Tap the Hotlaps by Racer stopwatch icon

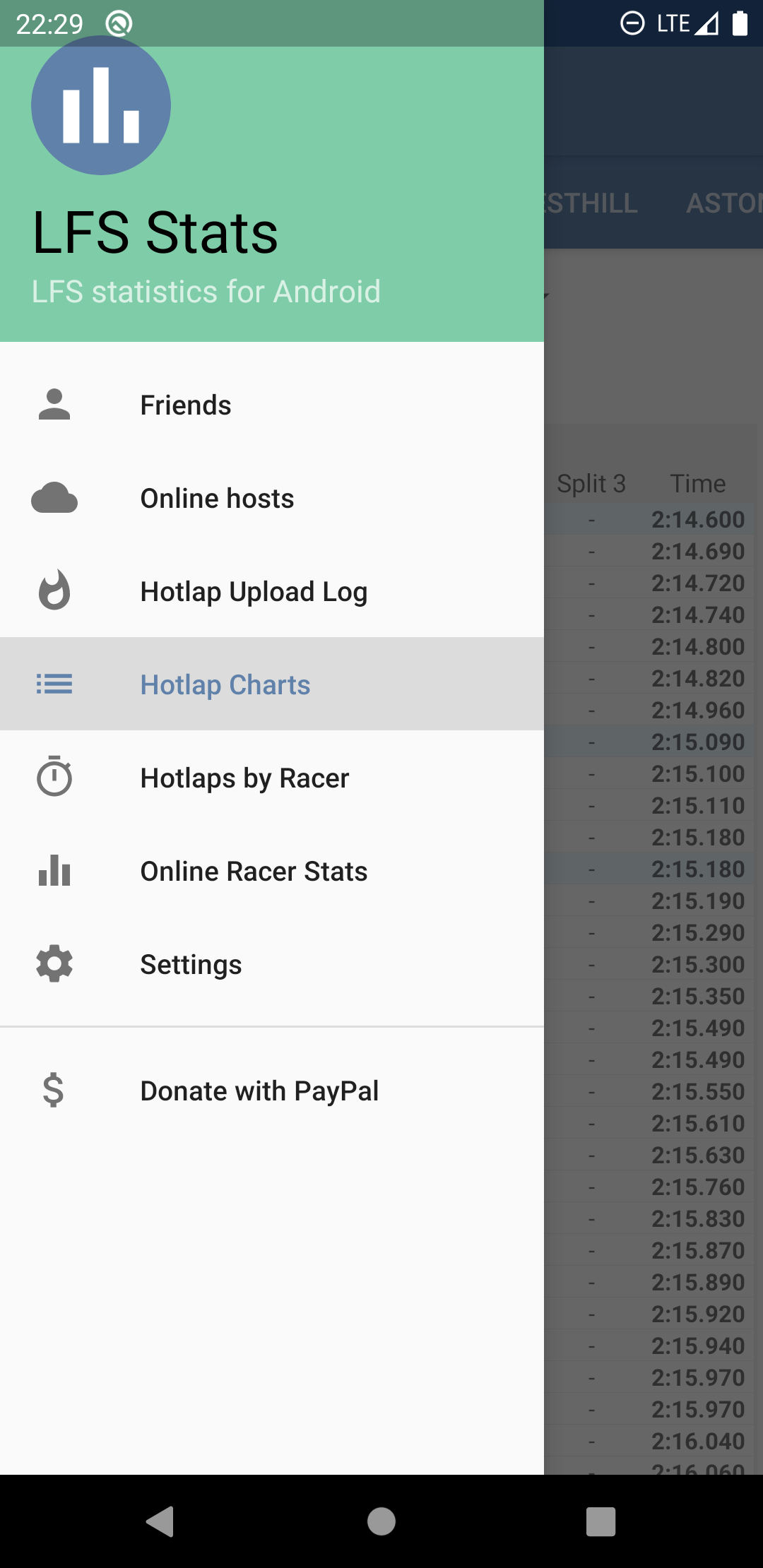[54, 777]
